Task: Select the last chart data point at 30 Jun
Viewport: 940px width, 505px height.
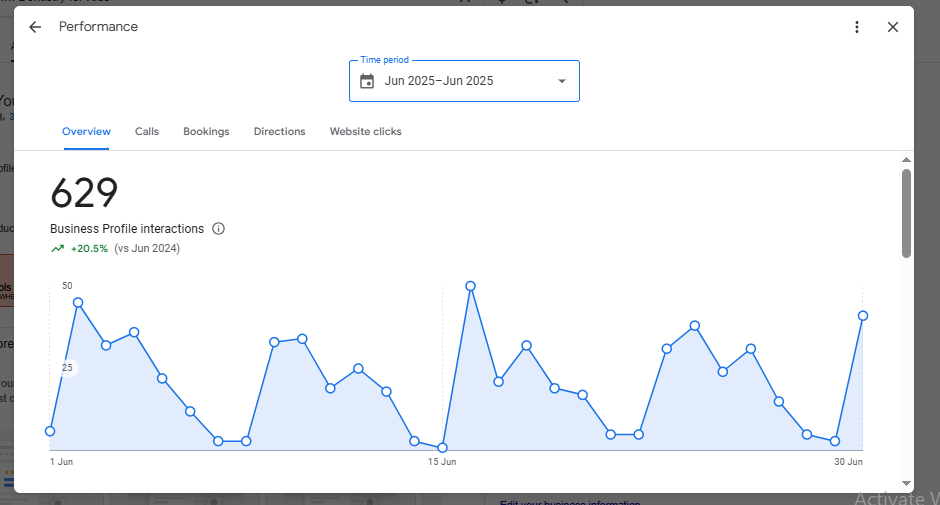Action: click(x=863, y=316)
